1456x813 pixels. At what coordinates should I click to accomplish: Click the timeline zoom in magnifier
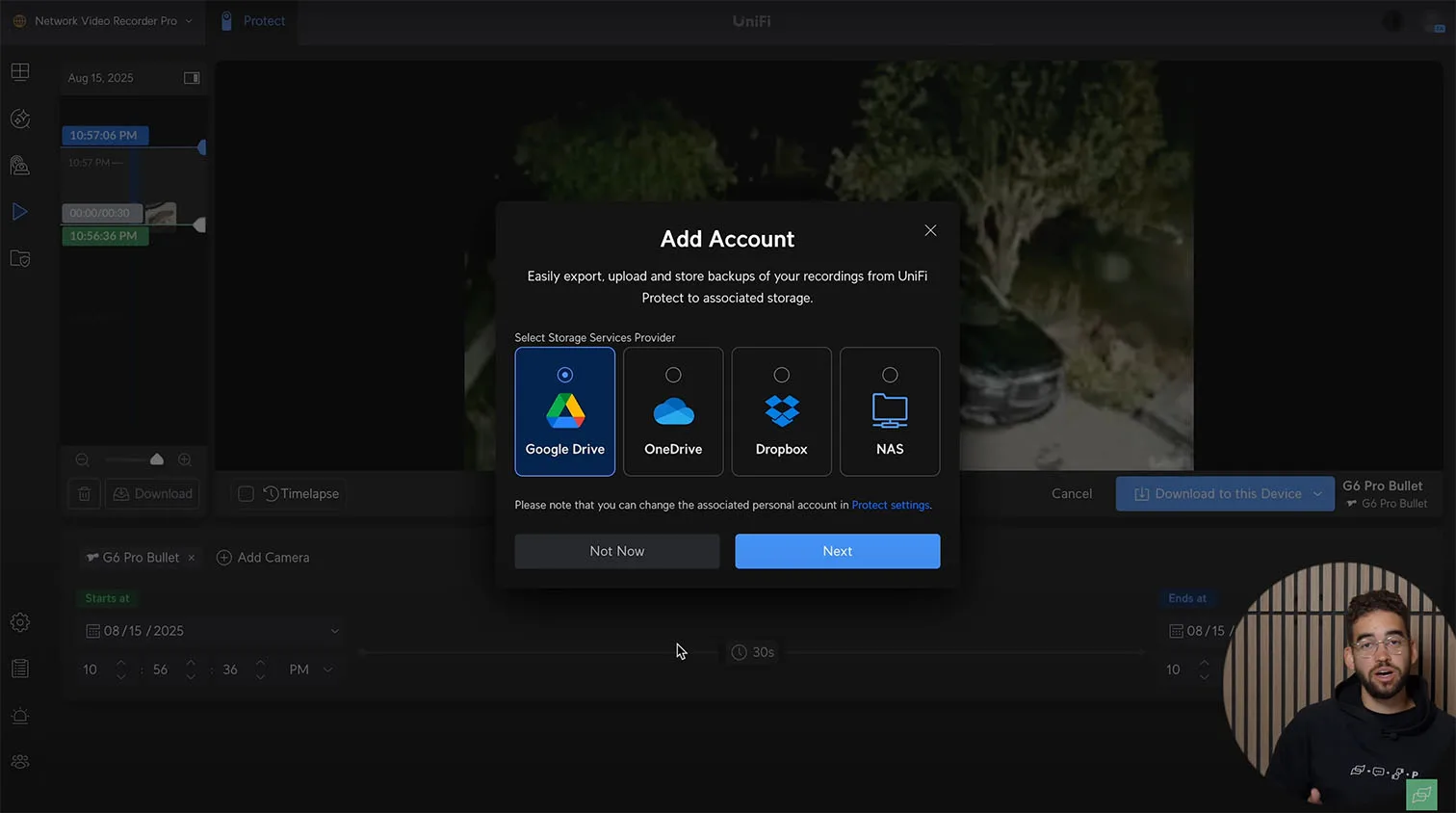[185, 459]
